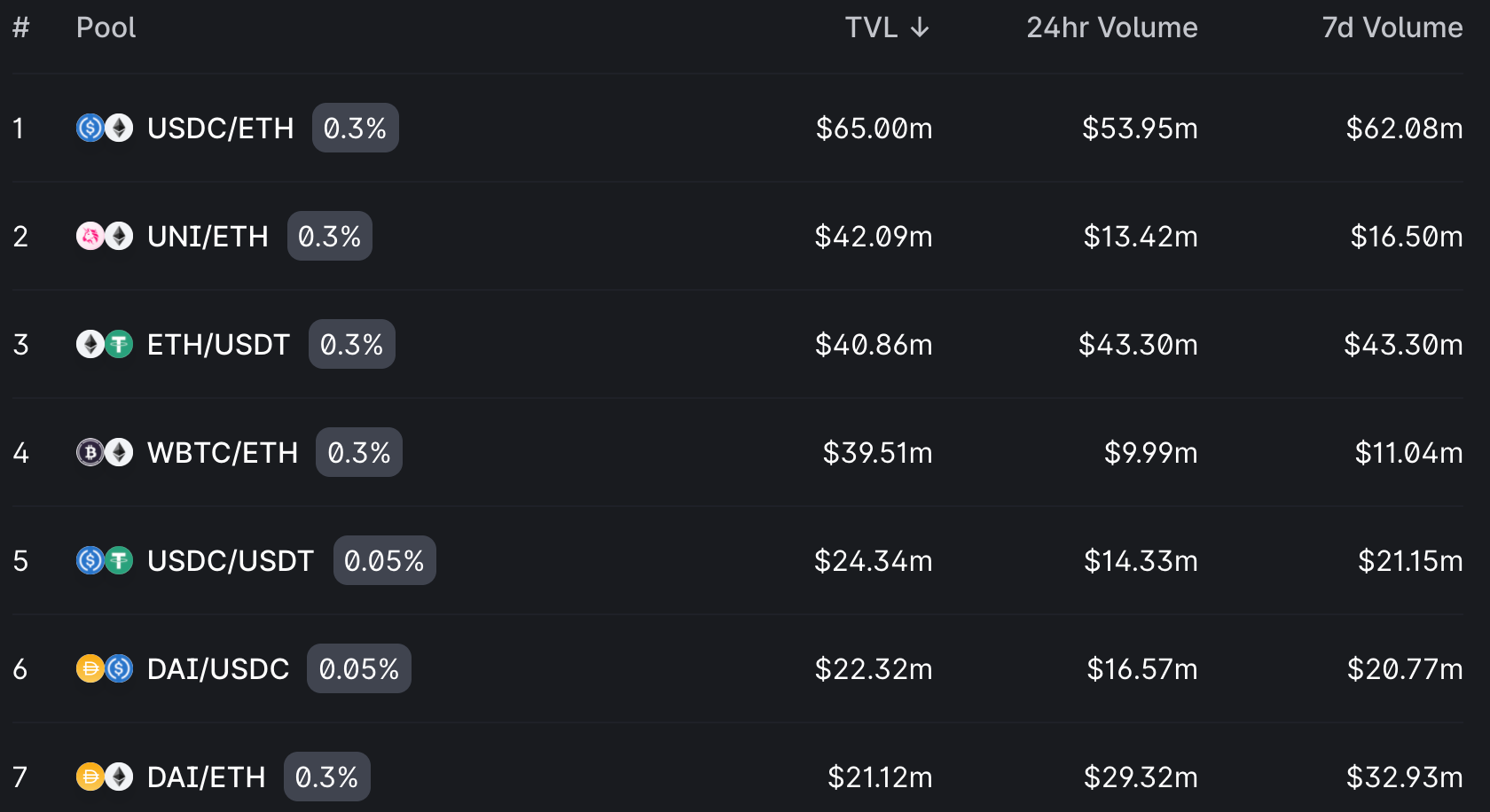1490x812 pixels.
Task: Click the 0.05% fee badge on USDC/USDT
Action: pos(384,561)
